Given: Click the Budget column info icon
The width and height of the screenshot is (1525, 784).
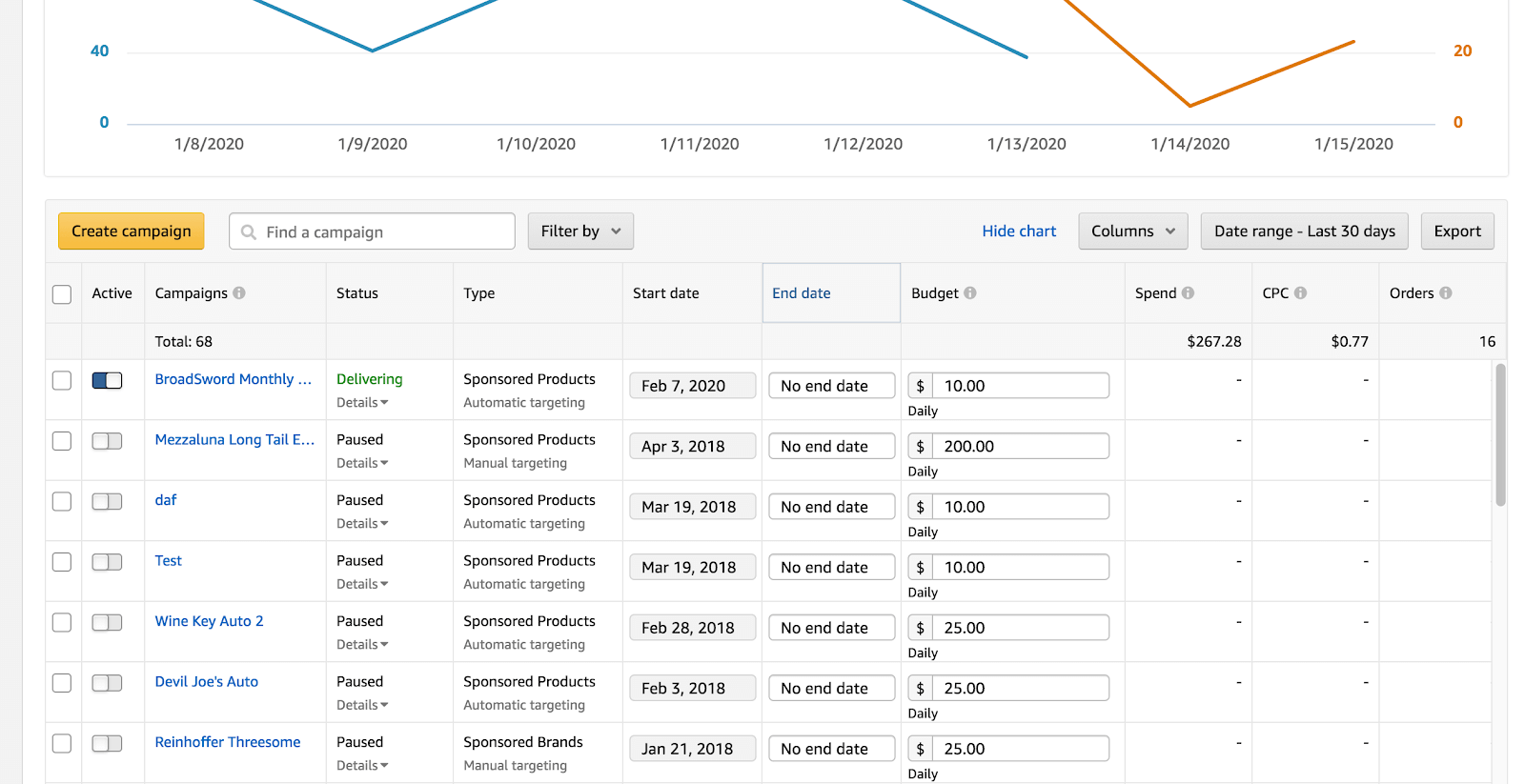Looking at the screenshot, I should coord(970,293).
